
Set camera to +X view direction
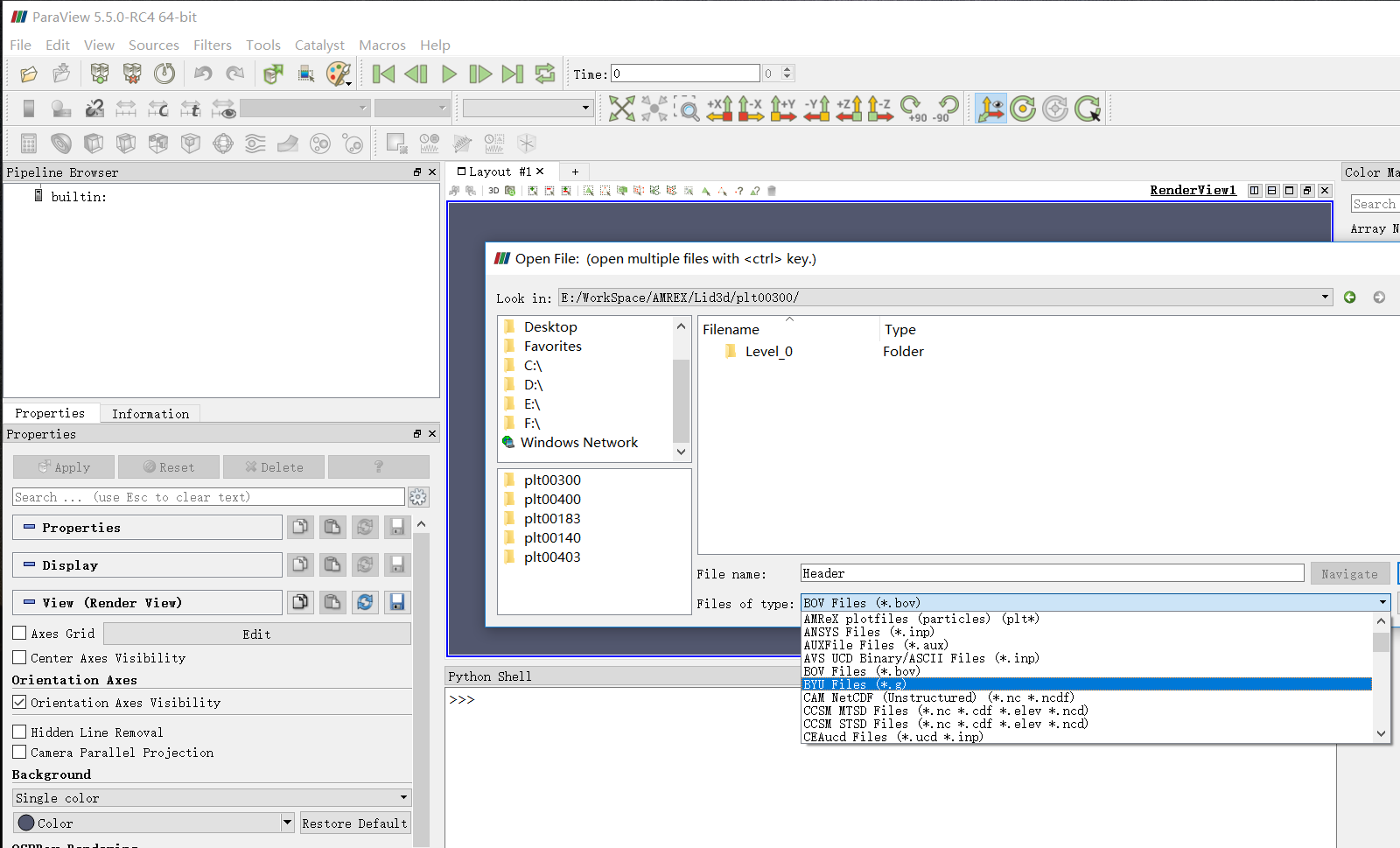pos(720,109)
